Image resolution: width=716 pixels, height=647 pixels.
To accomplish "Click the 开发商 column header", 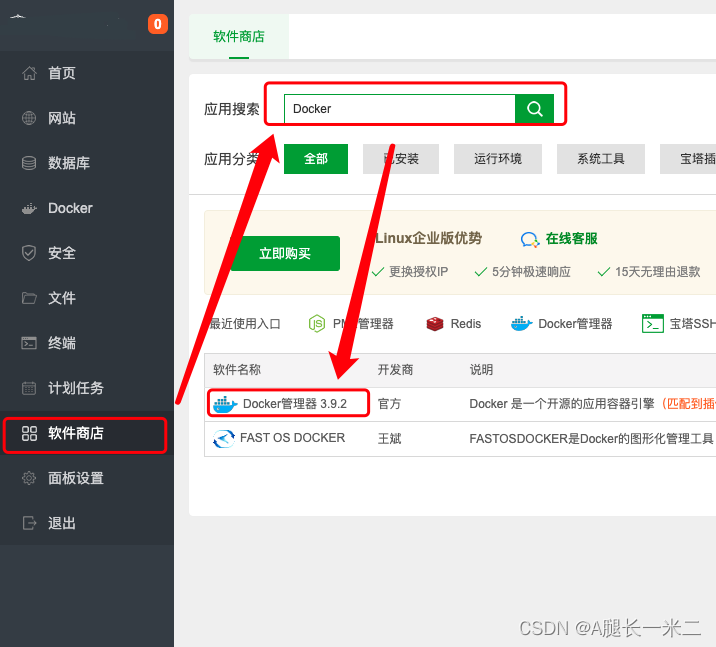I will pyautogui.click(x=395, y=370).
